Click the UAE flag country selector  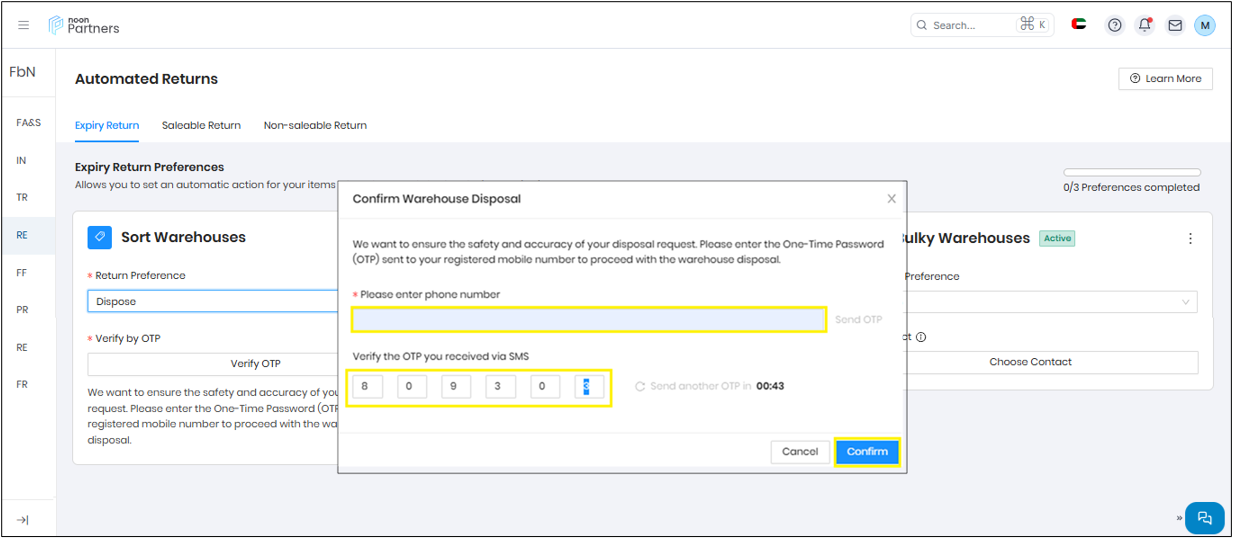click(x=1079, y=25)
